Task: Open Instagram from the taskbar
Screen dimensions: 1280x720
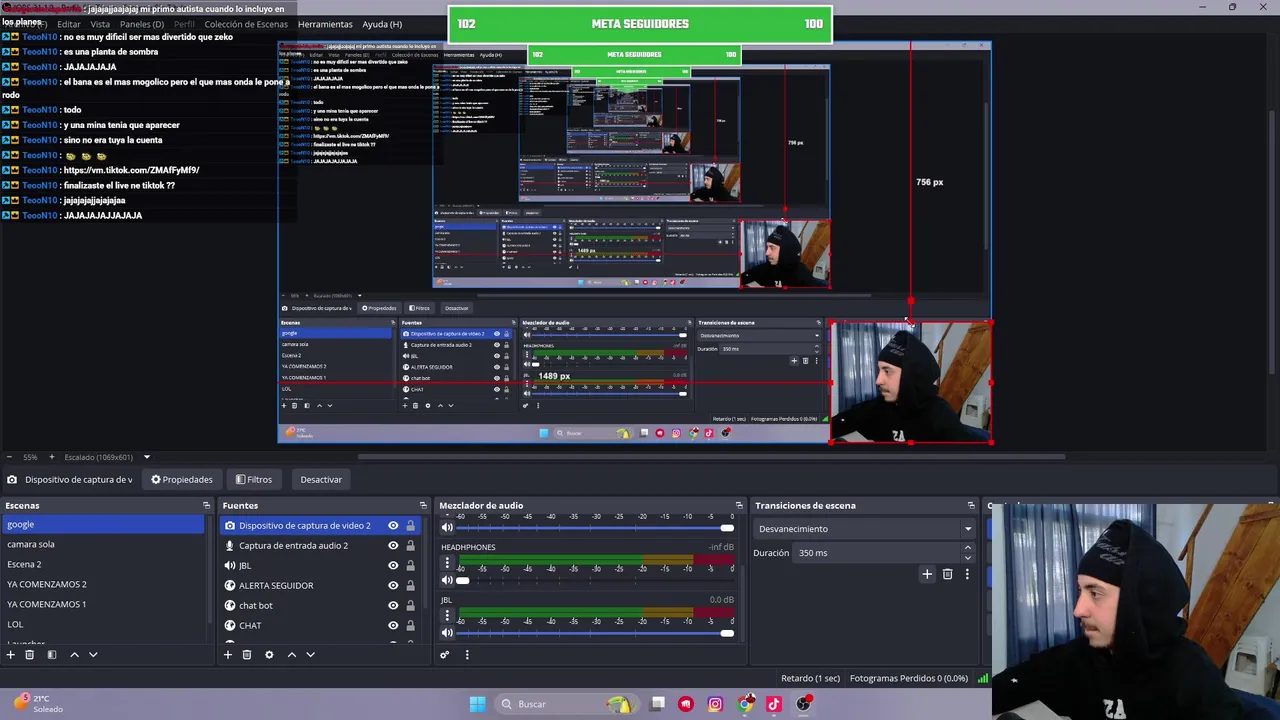Action: pos(715,704)
